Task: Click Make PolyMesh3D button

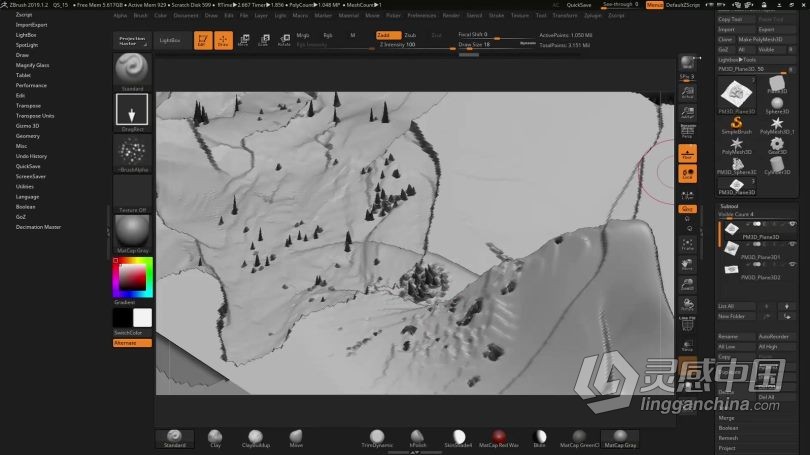Action: (766, 39)
